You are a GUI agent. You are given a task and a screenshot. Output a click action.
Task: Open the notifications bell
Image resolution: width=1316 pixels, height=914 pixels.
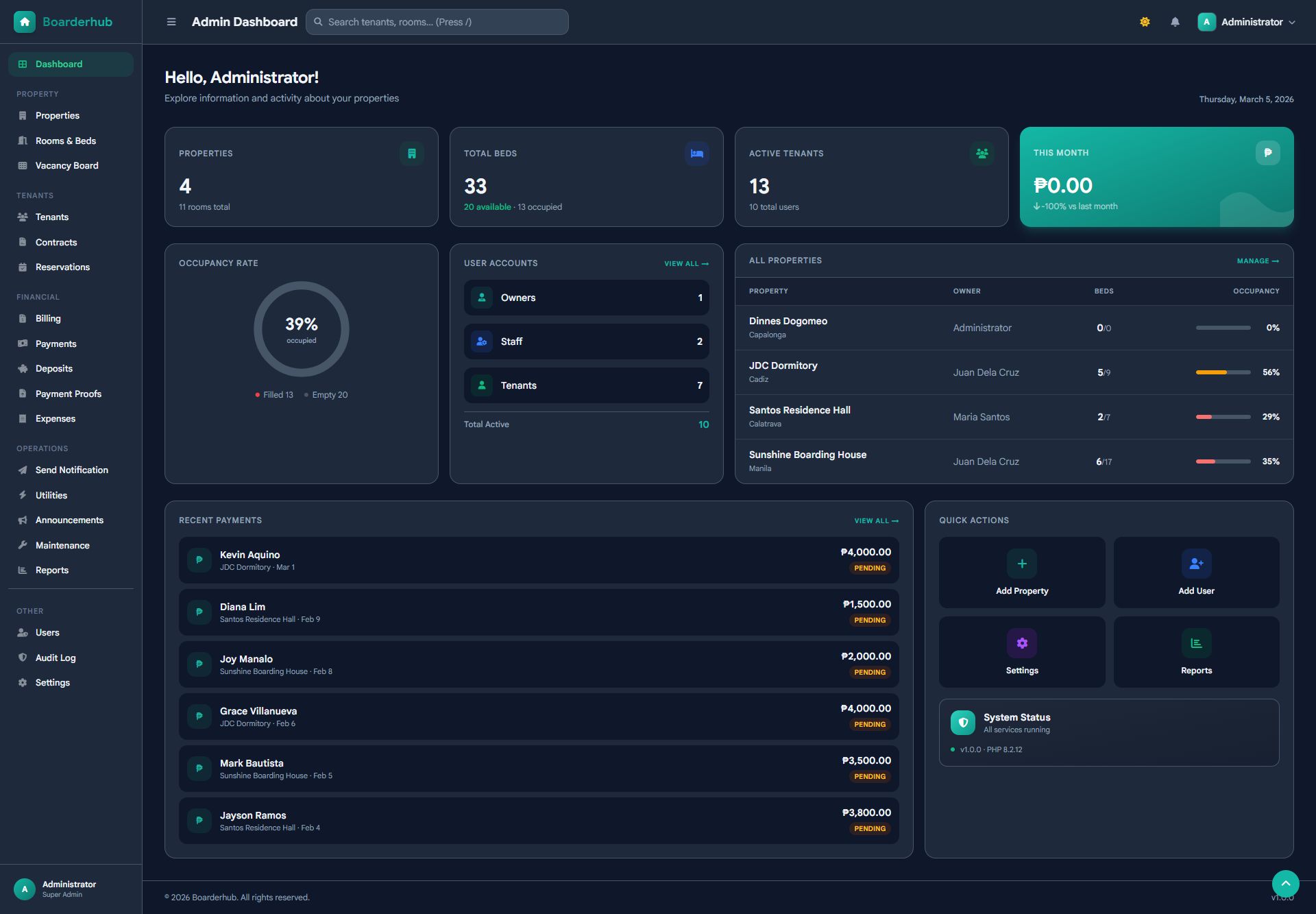point(1175,22)
